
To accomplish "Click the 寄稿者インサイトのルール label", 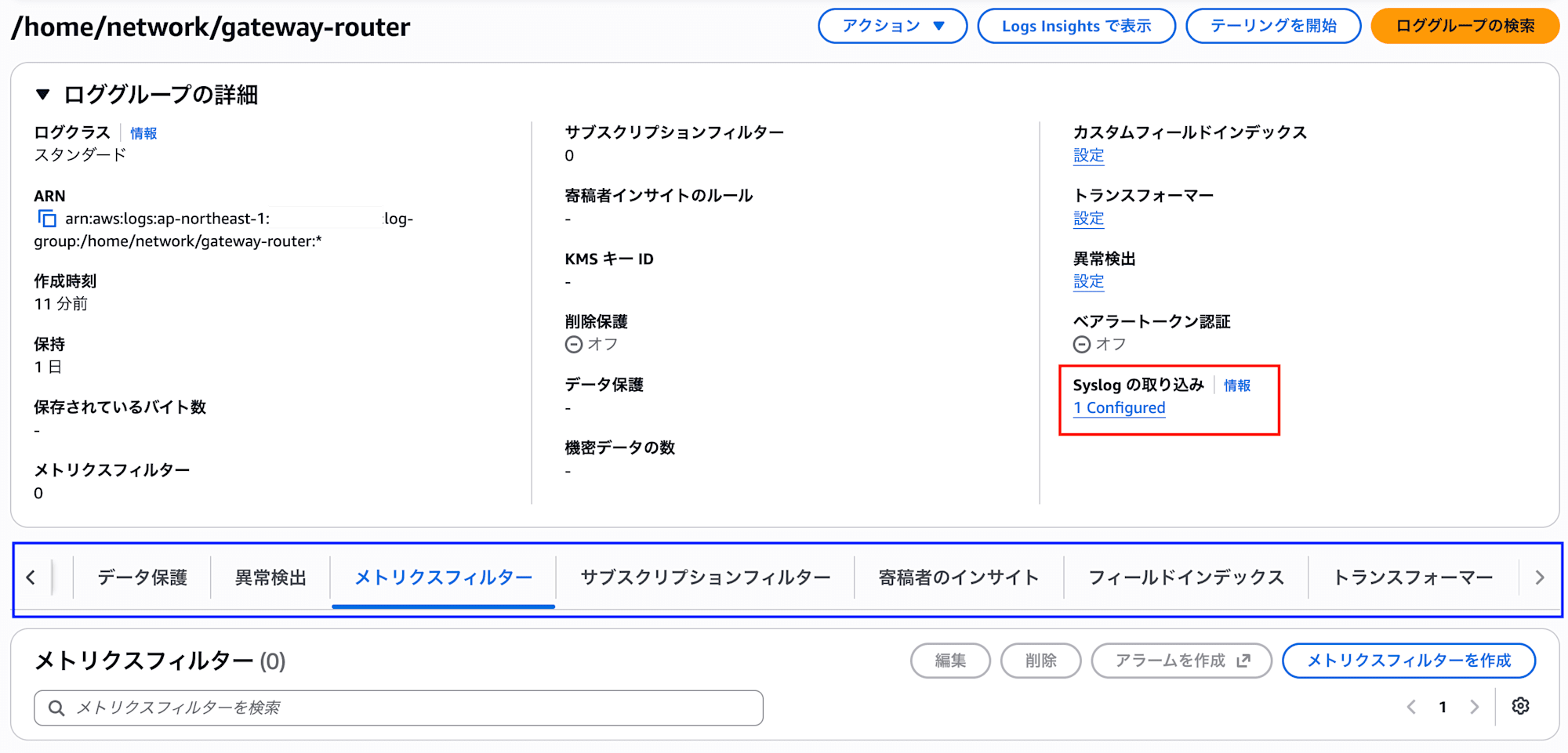I will coord(659,195).
